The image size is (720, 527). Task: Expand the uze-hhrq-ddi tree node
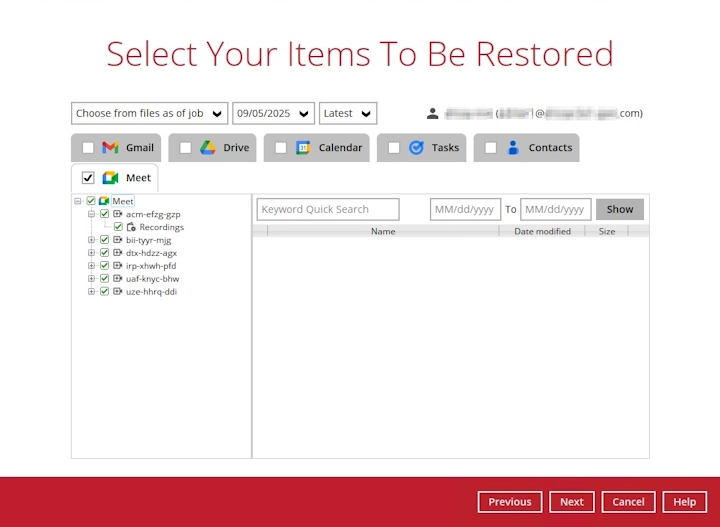coord(92,292)
